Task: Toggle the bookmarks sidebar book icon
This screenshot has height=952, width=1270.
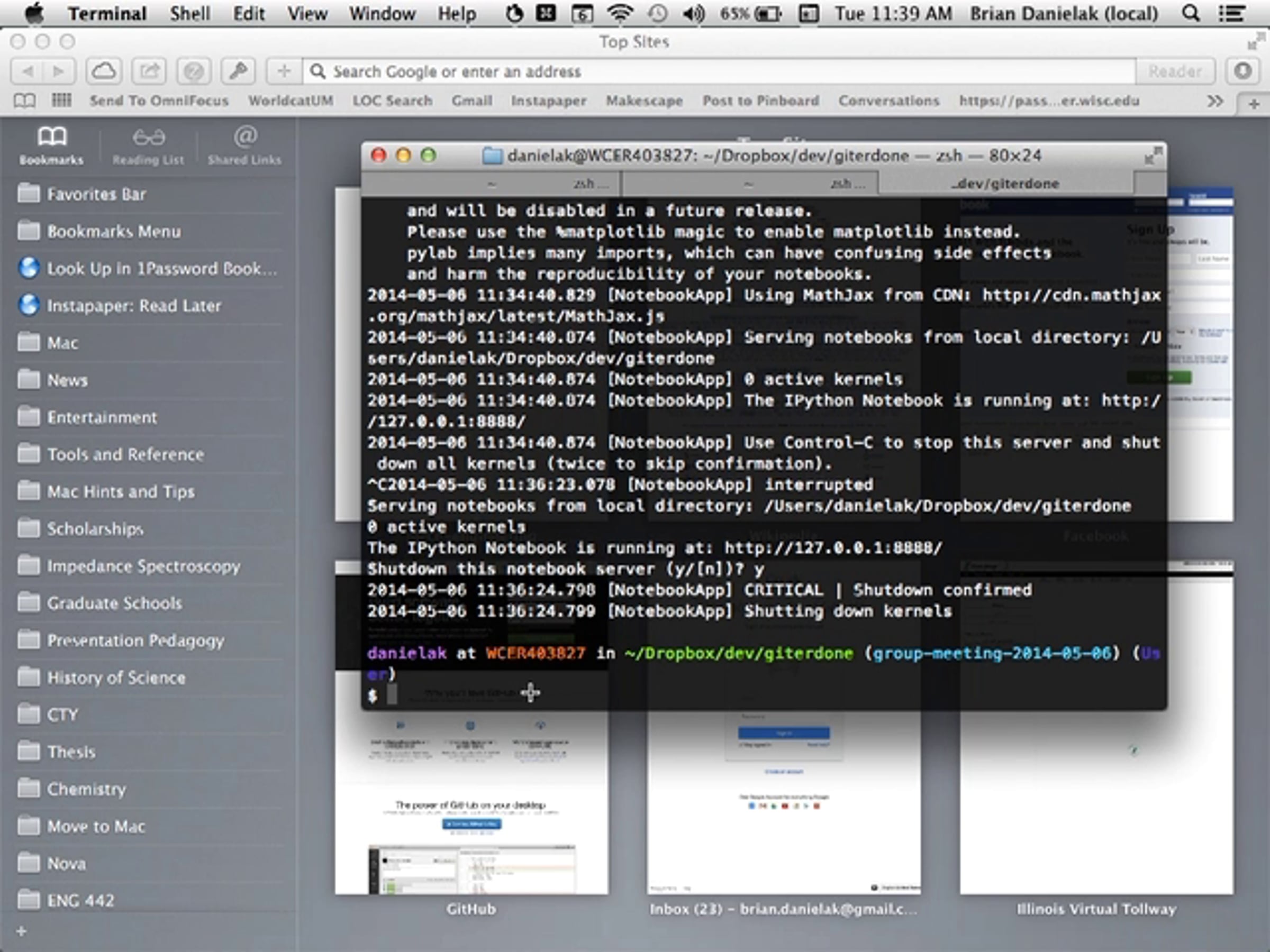Action: (24, 101)
